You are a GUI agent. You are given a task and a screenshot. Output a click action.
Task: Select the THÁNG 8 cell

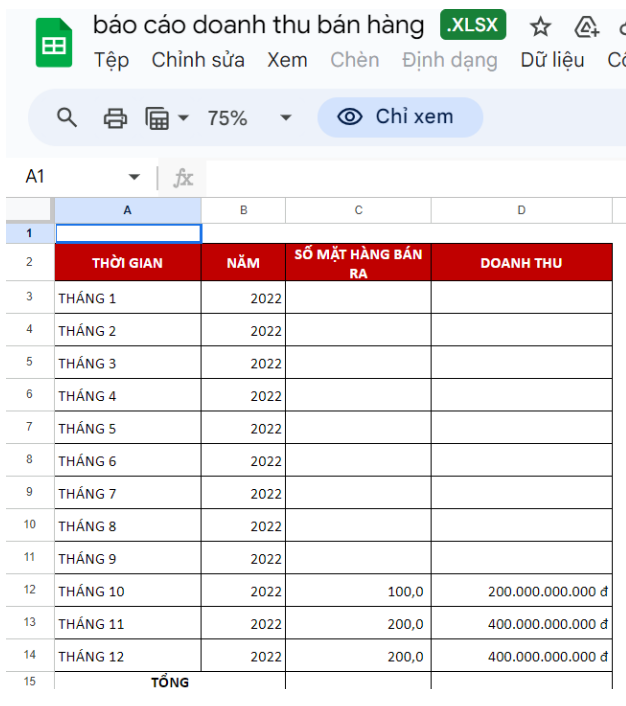pos(128,525)
